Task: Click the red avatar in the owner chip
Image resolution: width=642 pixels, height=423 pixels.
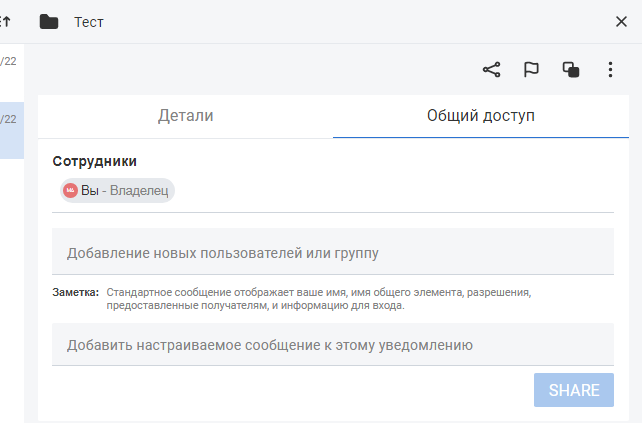Action: [70, 190]
